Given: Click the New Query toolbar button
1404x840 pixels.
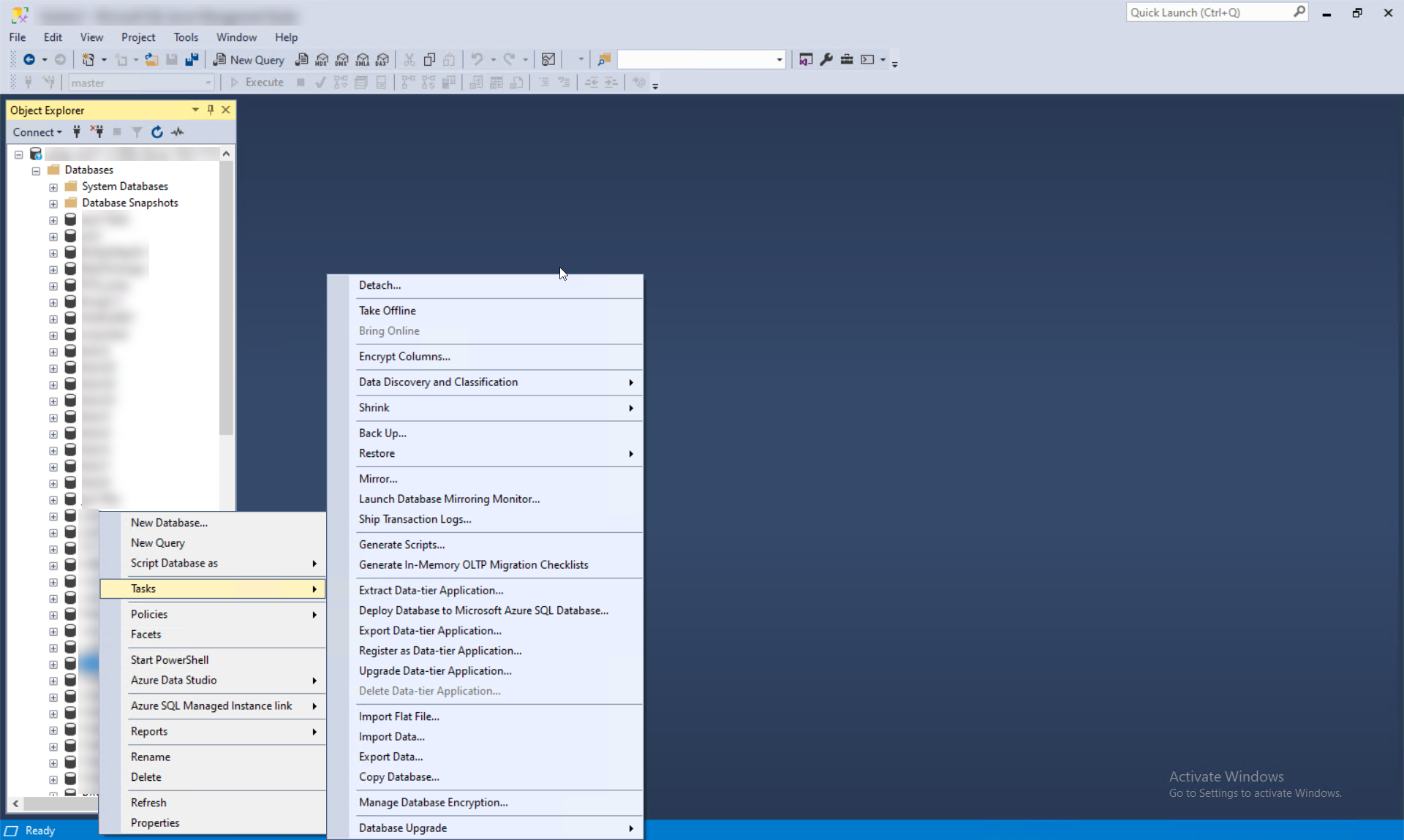Looking at the screenshot, I should coord(249,60).
